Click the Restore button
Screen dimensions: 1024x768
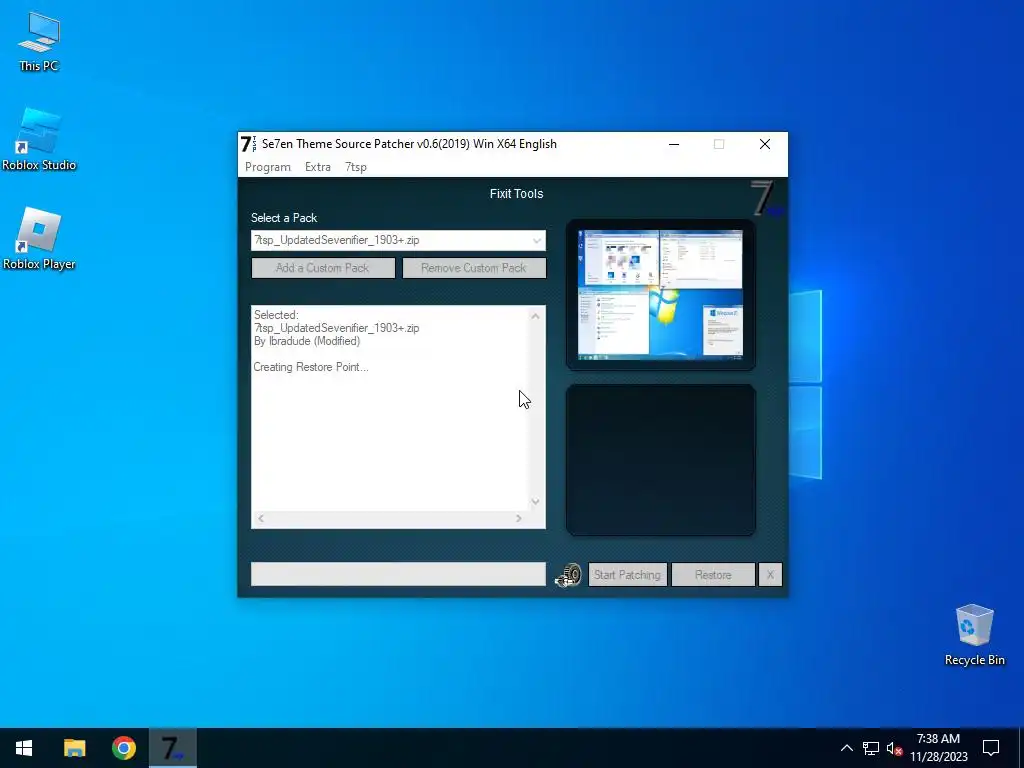tap(713, 575)
